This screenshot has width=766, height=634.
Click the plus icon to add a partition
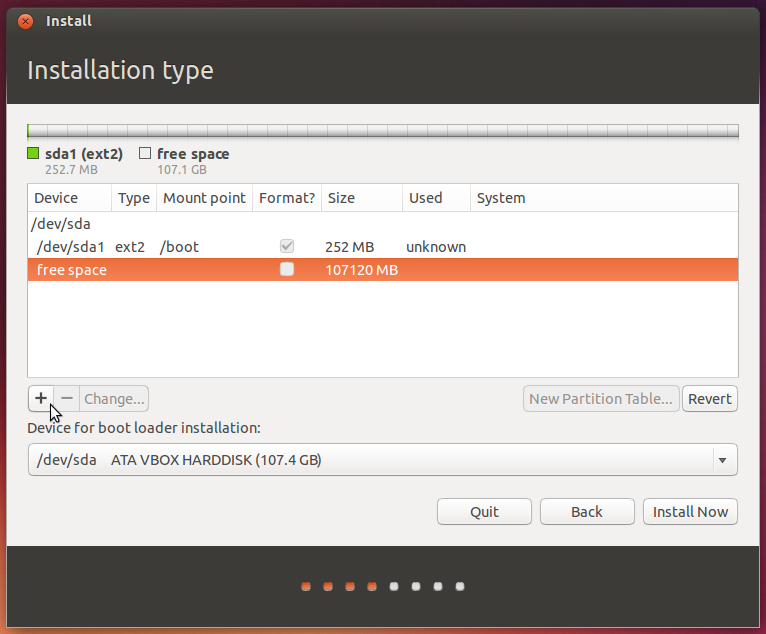click(x=41, y=399)
